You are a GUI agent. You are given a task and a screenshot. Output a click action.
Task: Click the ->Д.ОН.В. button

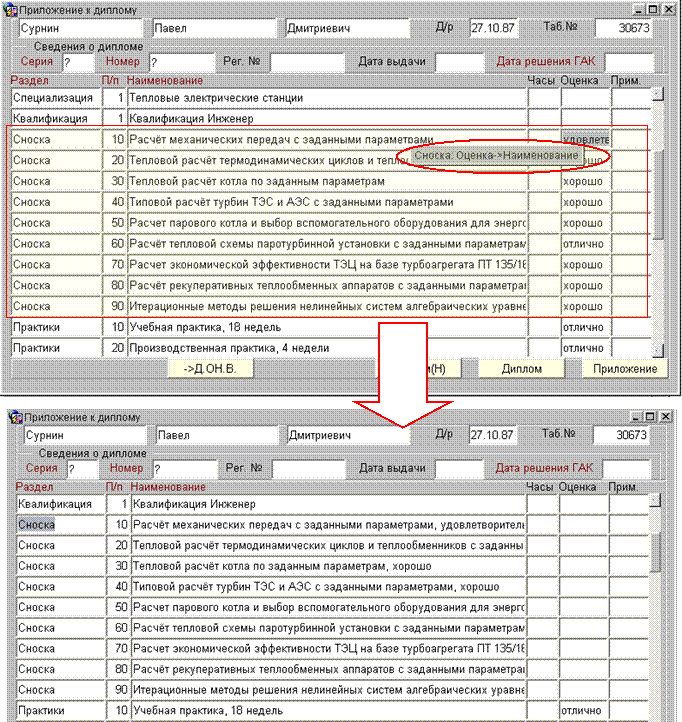point(210,369)
